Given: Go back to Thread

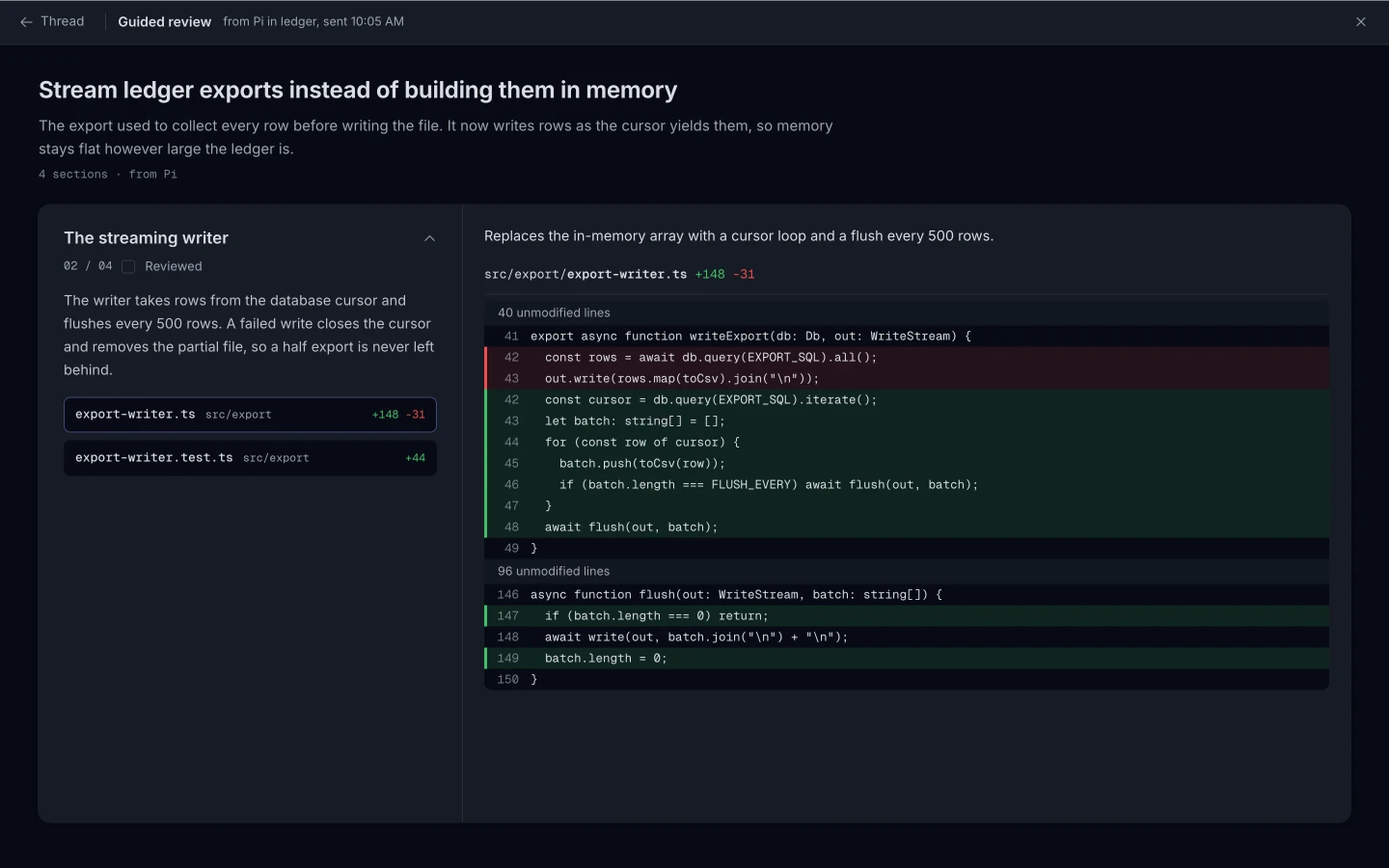Looking at the screenshot, I should 52,21.
